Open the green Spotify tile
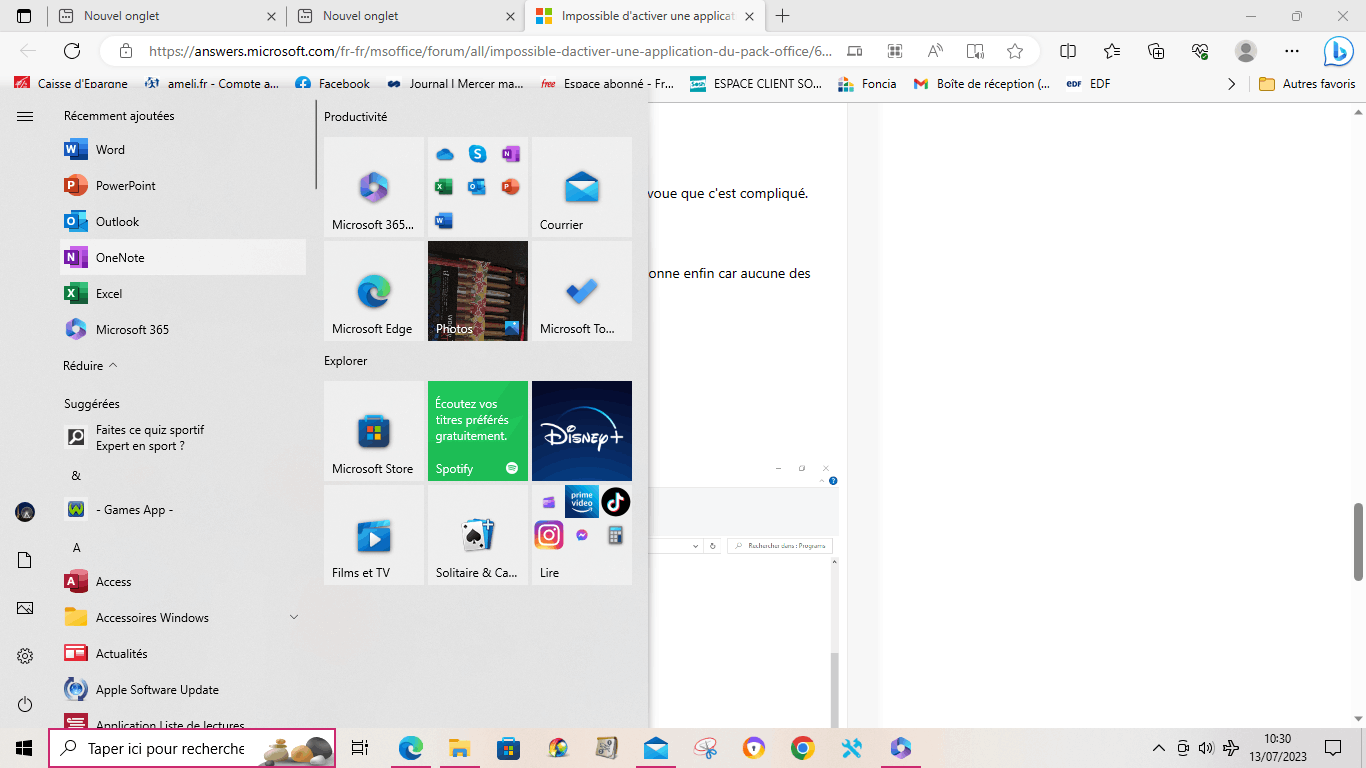The height and width of the screenshot is (768, 1366). tap(478, 431)
